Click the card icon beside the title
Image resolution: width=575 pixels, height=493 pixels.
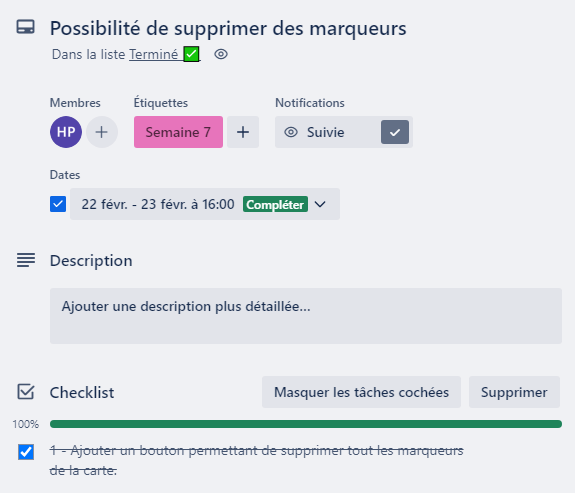(26, 27)
